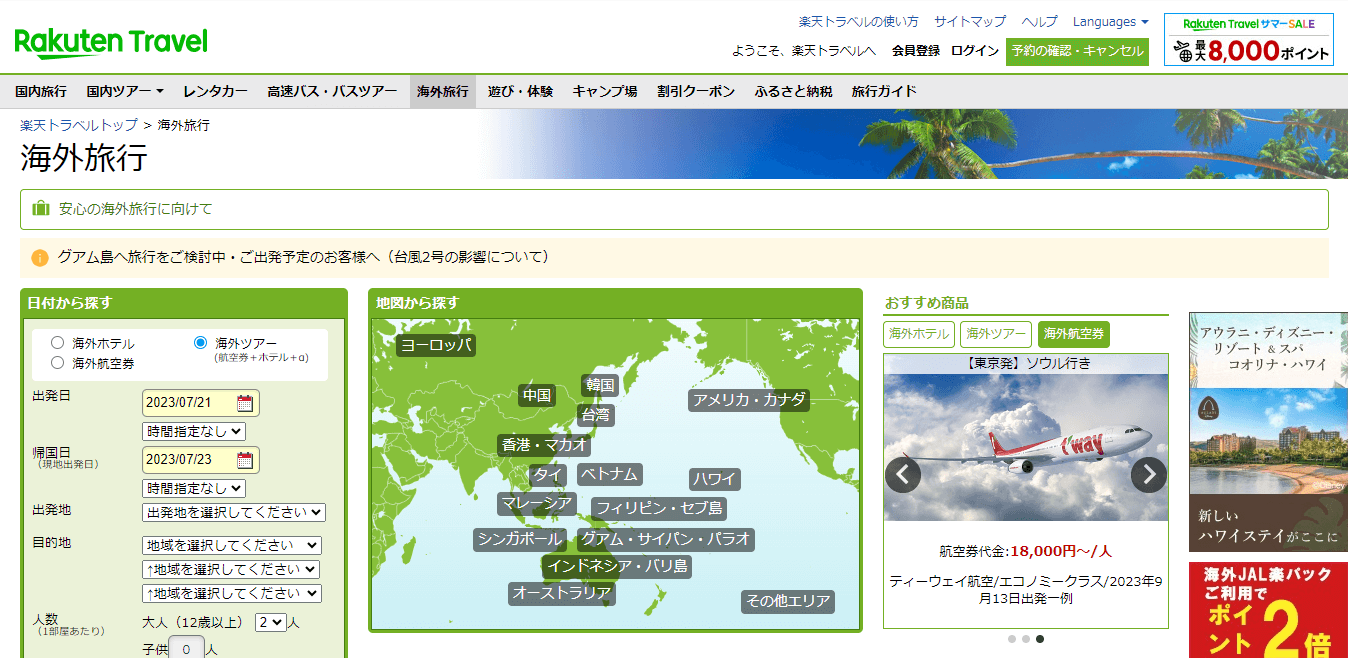Click the 予約の確認・キャンセル button
The width and height of the screenshot is (1348, 658).
(1077, 50)
